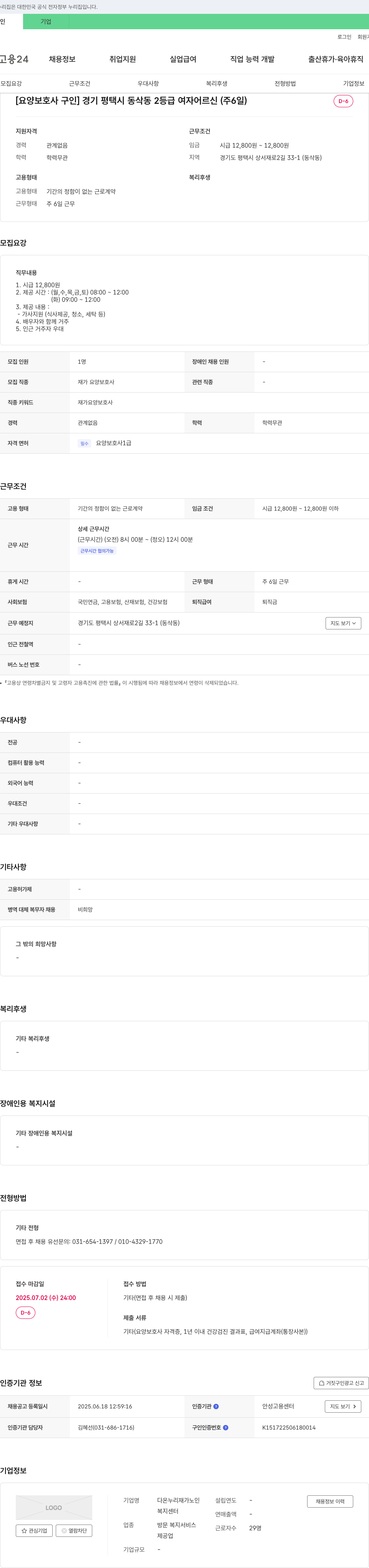This screenshot has height=1568, width=369.
Task: Click the D-6 badge next to job title
Action: [343, 101]
